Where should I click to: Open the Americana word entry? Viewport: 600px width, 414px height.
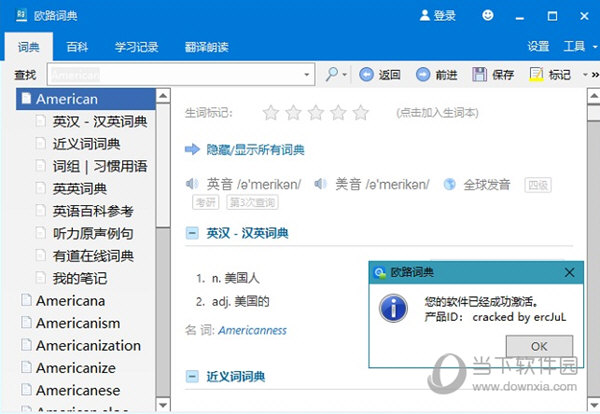tap(70, 301)
